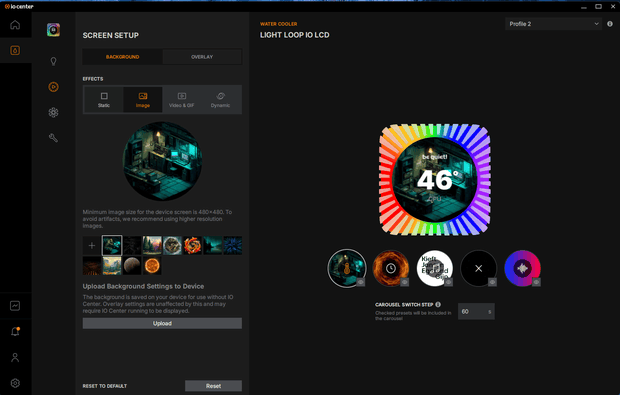Select the Image effect
This screenshot has width=620, height=395.
[x=143, y=100]
